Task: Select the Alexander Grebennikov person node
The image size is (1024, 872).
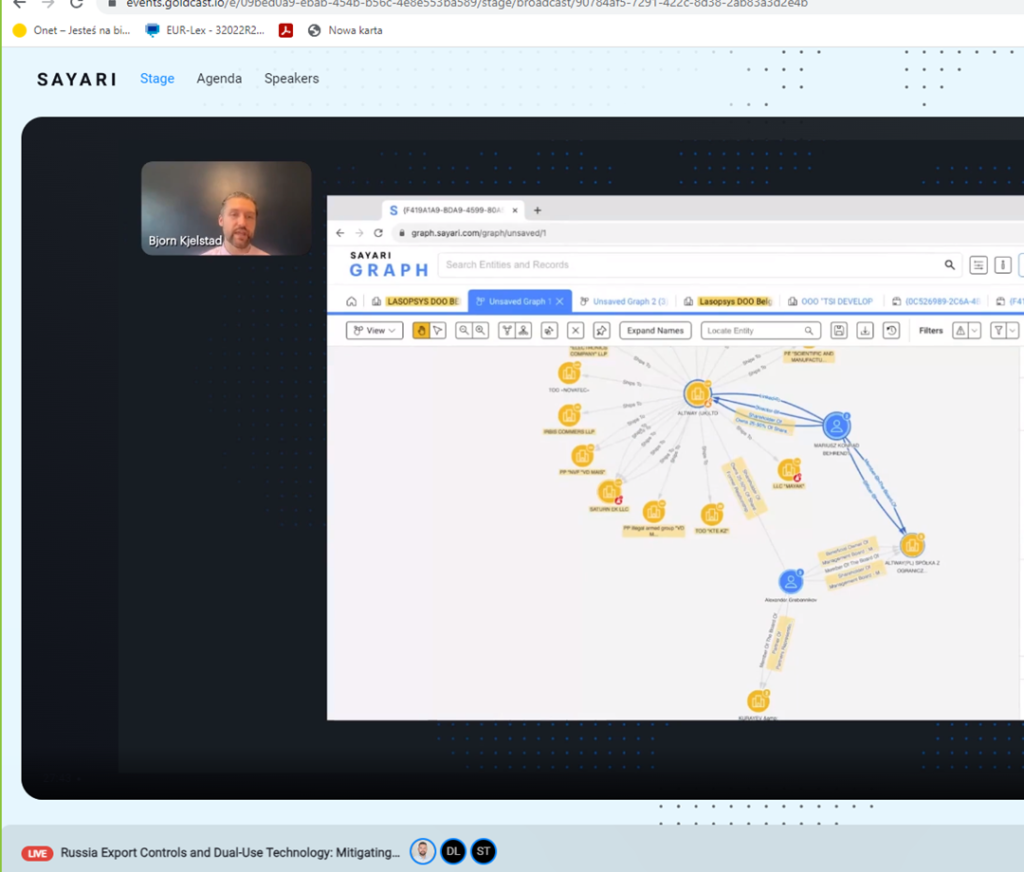Action: [790, 581]
